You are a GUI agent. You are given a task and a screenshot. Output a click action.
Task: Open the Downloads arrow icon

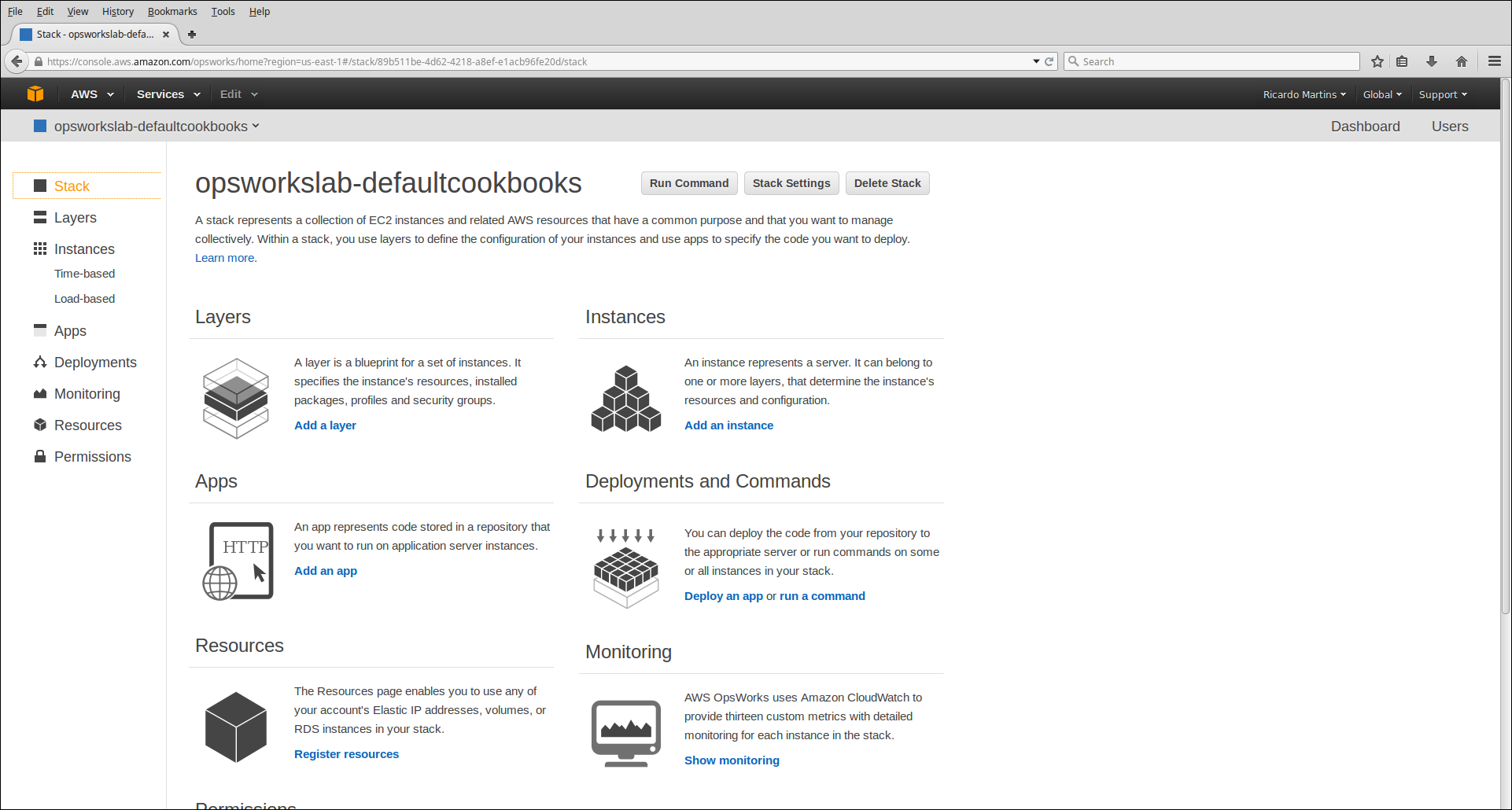click(x=1431, y=61)
